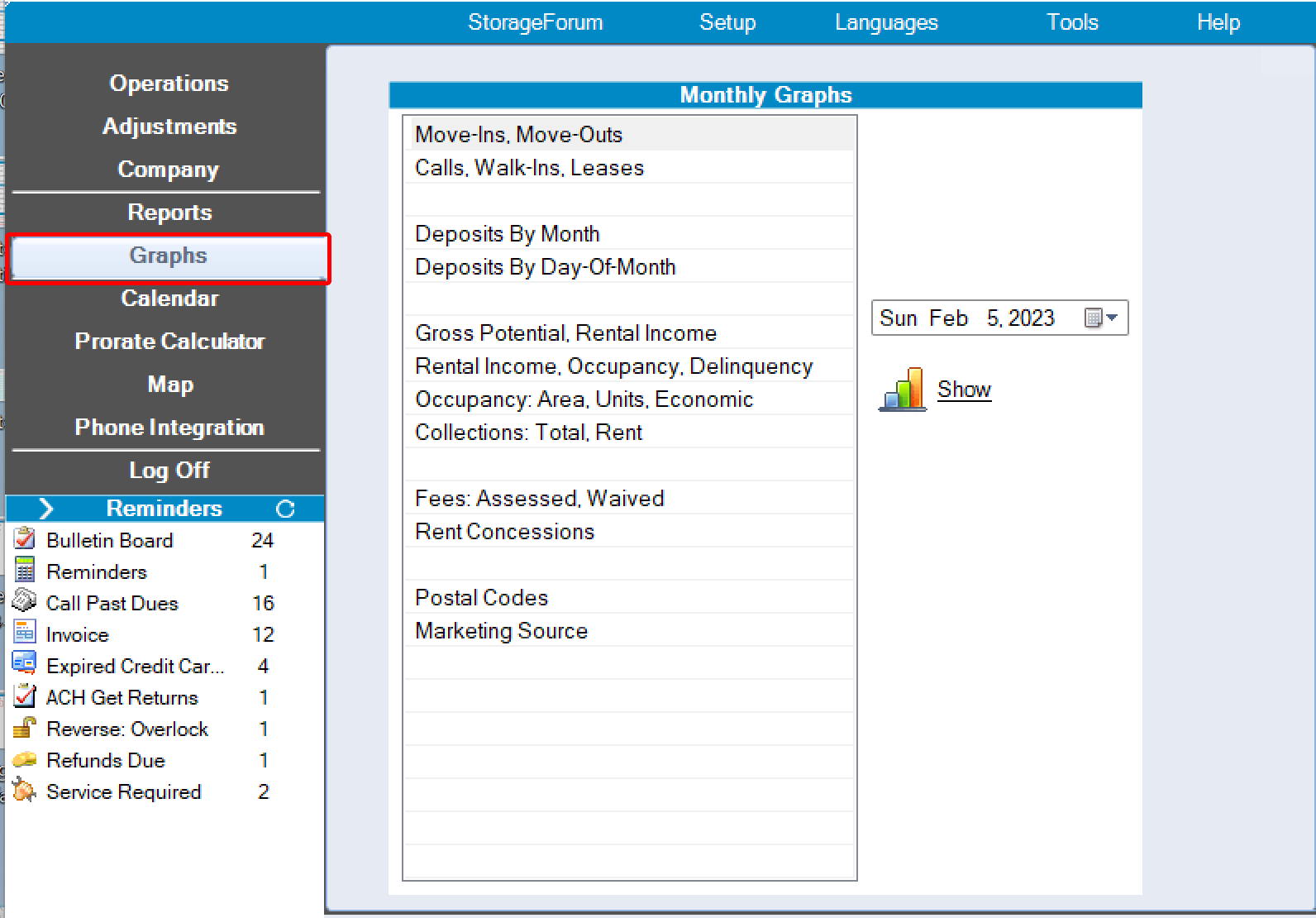Click the Refunds Due label
This screenshot has height=918, width=1316.
pyautogui.click(x=106, y=760)
